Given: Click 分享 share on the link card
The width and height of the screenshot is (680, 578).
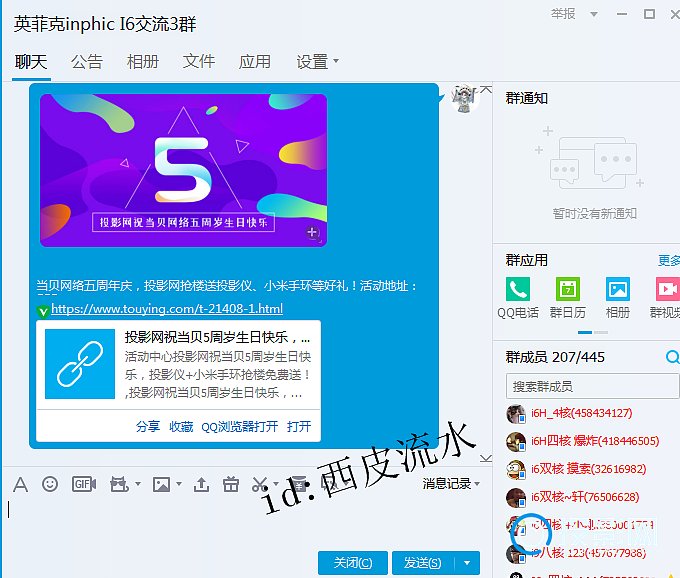Looking at the screenshot, I should (148, 427).
